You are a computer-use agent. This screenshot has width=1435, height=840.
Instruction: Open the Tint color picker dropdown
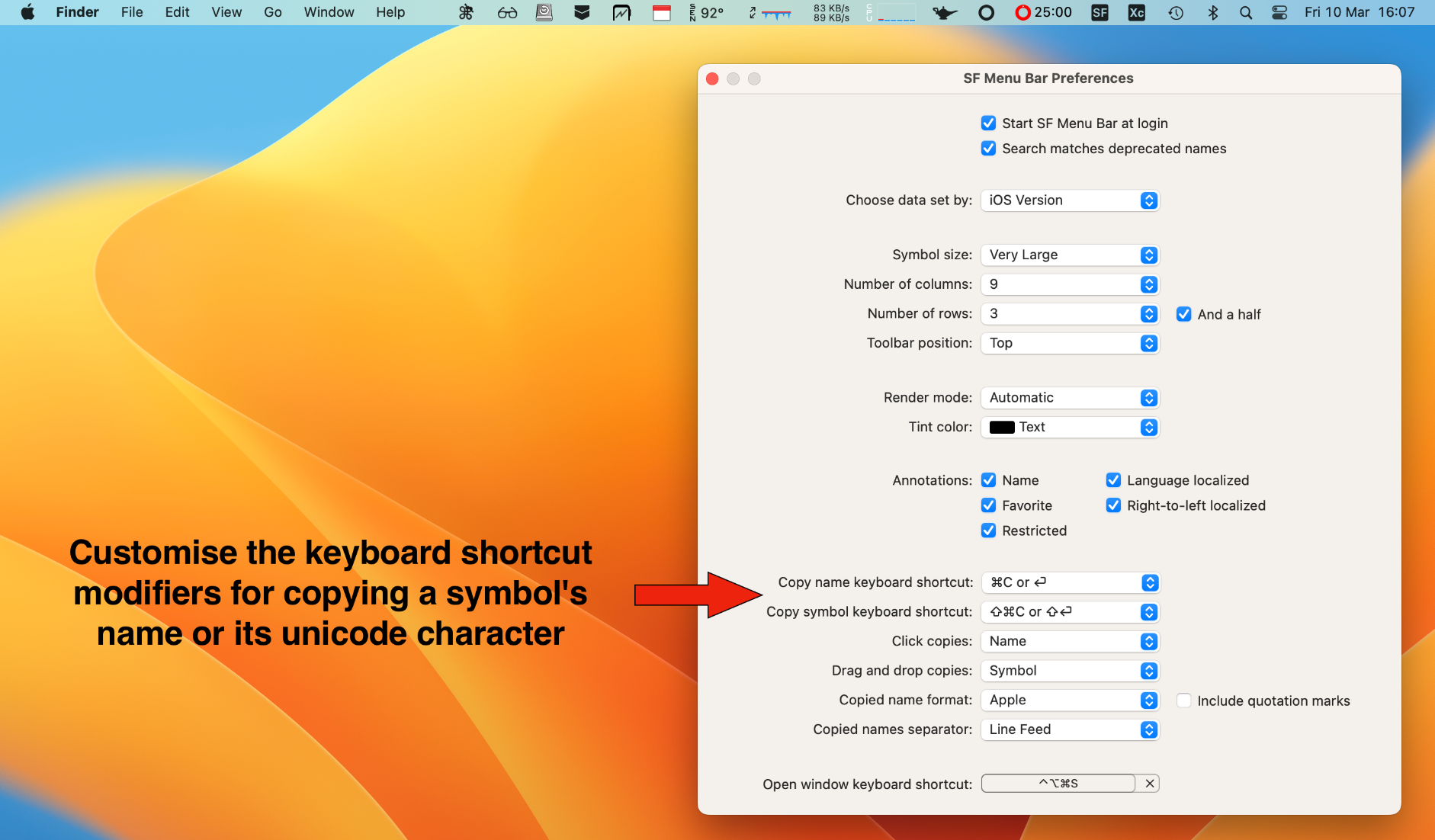coord(1070,428)
